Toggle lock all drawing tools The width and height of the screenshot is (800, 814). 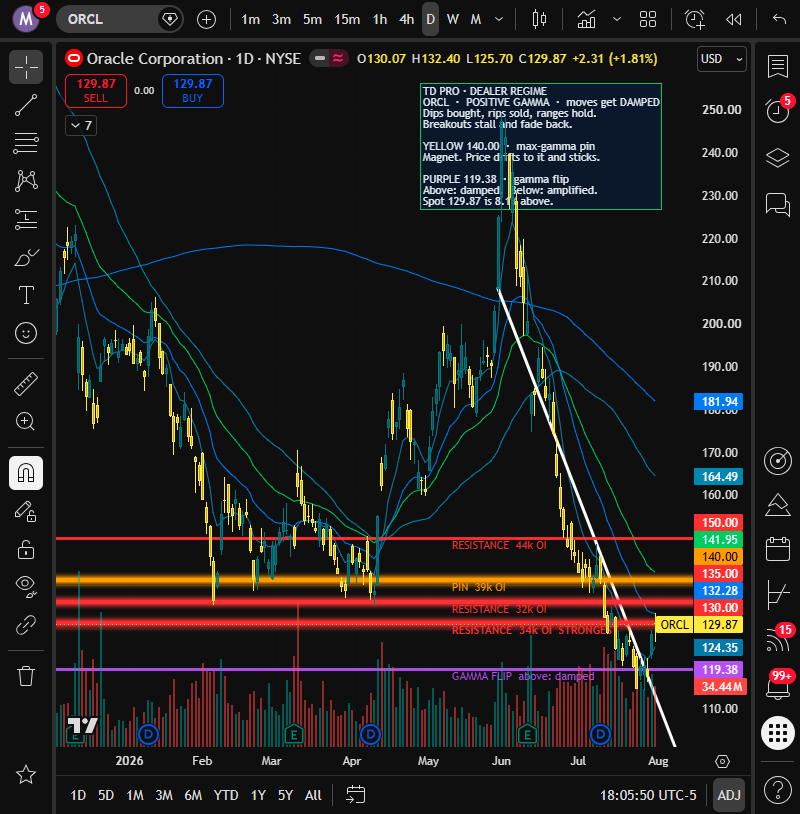[25, 549]
